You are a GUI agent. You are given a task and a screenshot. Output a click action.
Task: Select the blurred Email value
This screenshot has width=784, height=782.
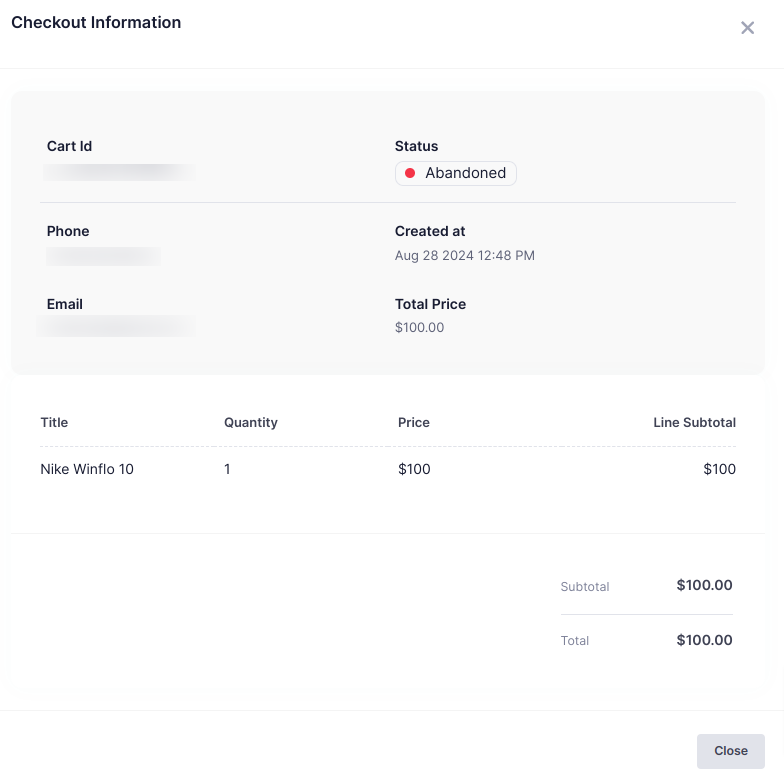(117, 327)
